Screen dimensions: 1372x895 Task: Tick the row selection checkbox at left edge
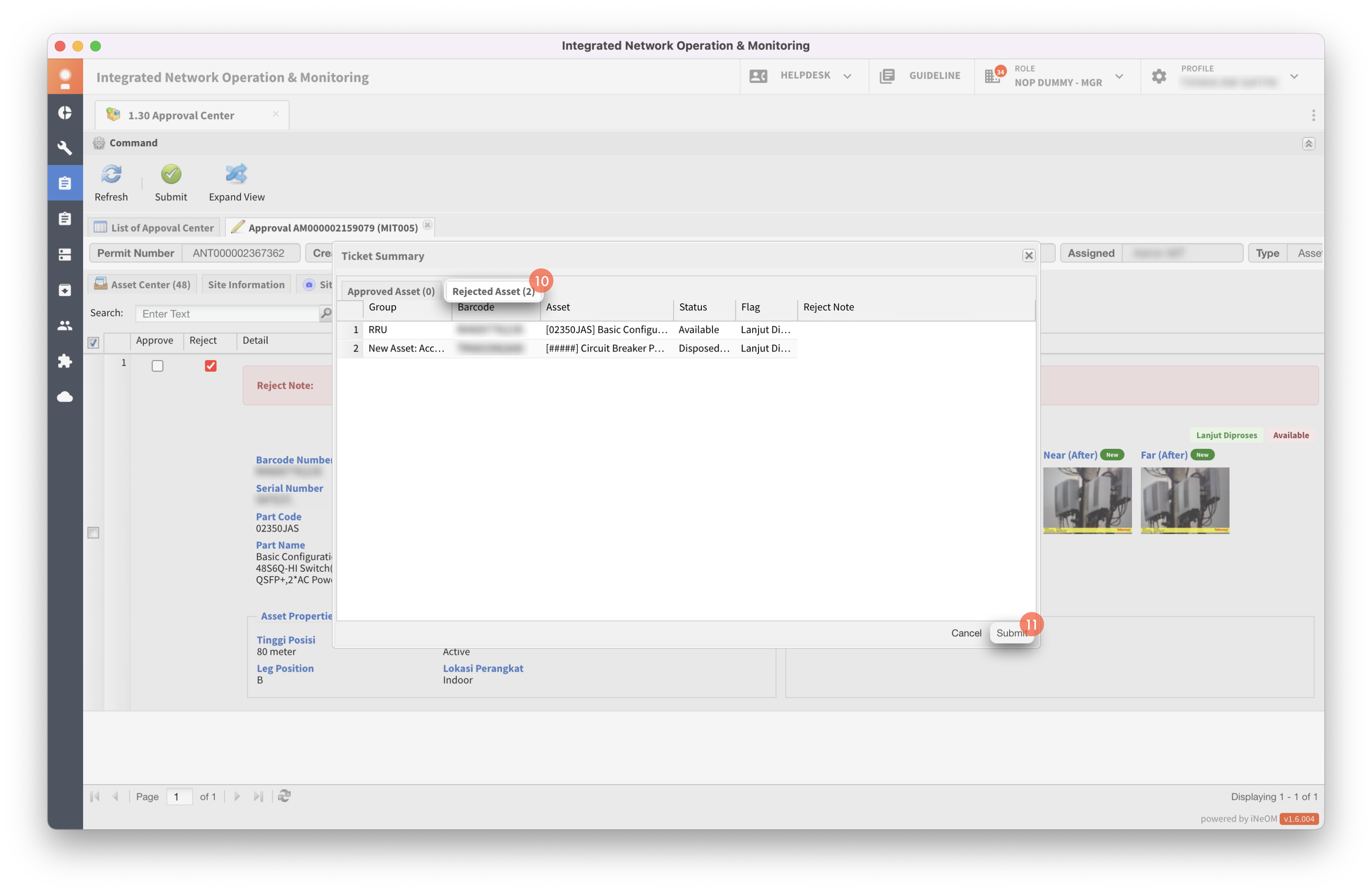93,532
